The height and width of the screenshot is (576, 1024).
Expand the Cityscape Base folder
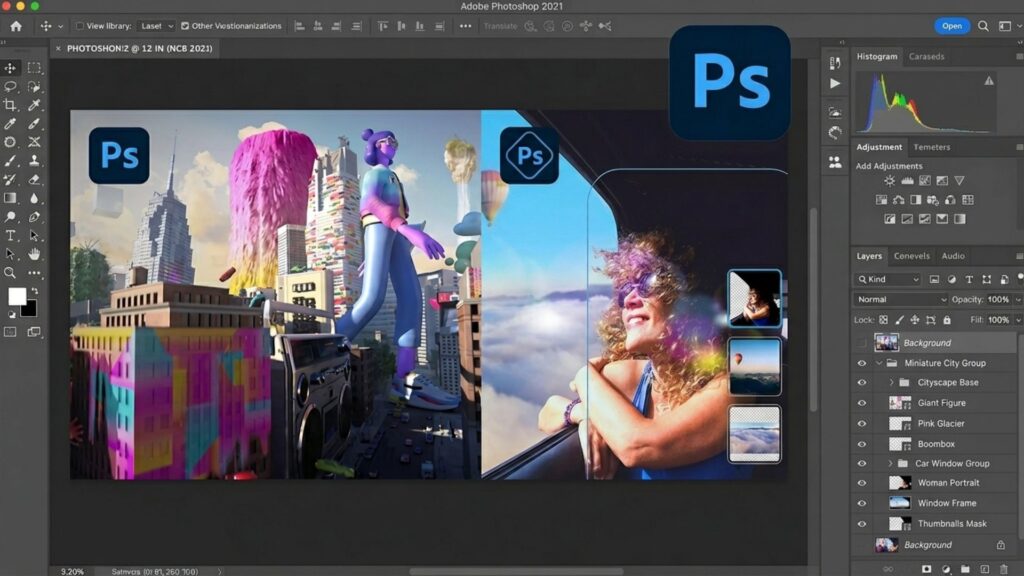pyautogui.click(x=891, y=383)
